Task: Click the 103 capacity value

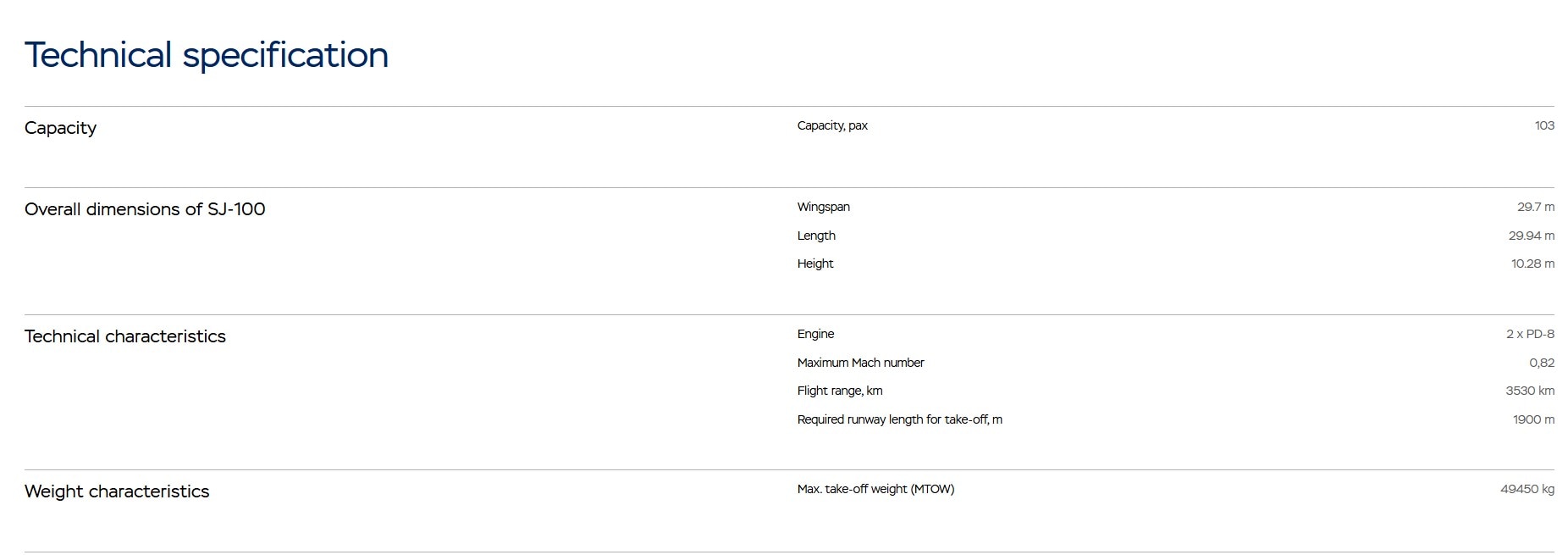Action: click(1543, 125)
